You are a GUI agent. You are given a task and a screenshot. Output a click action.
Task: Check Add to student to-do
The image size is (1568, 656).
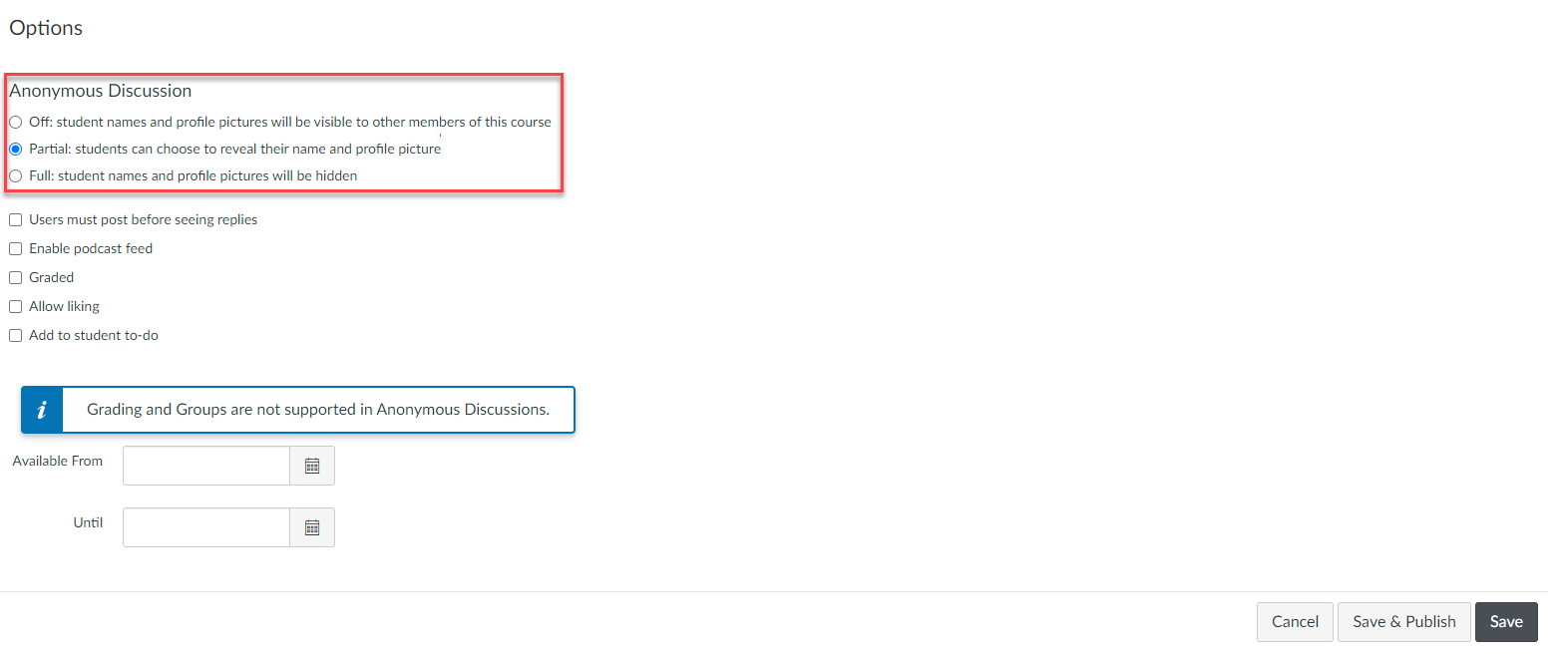point(16,336)
